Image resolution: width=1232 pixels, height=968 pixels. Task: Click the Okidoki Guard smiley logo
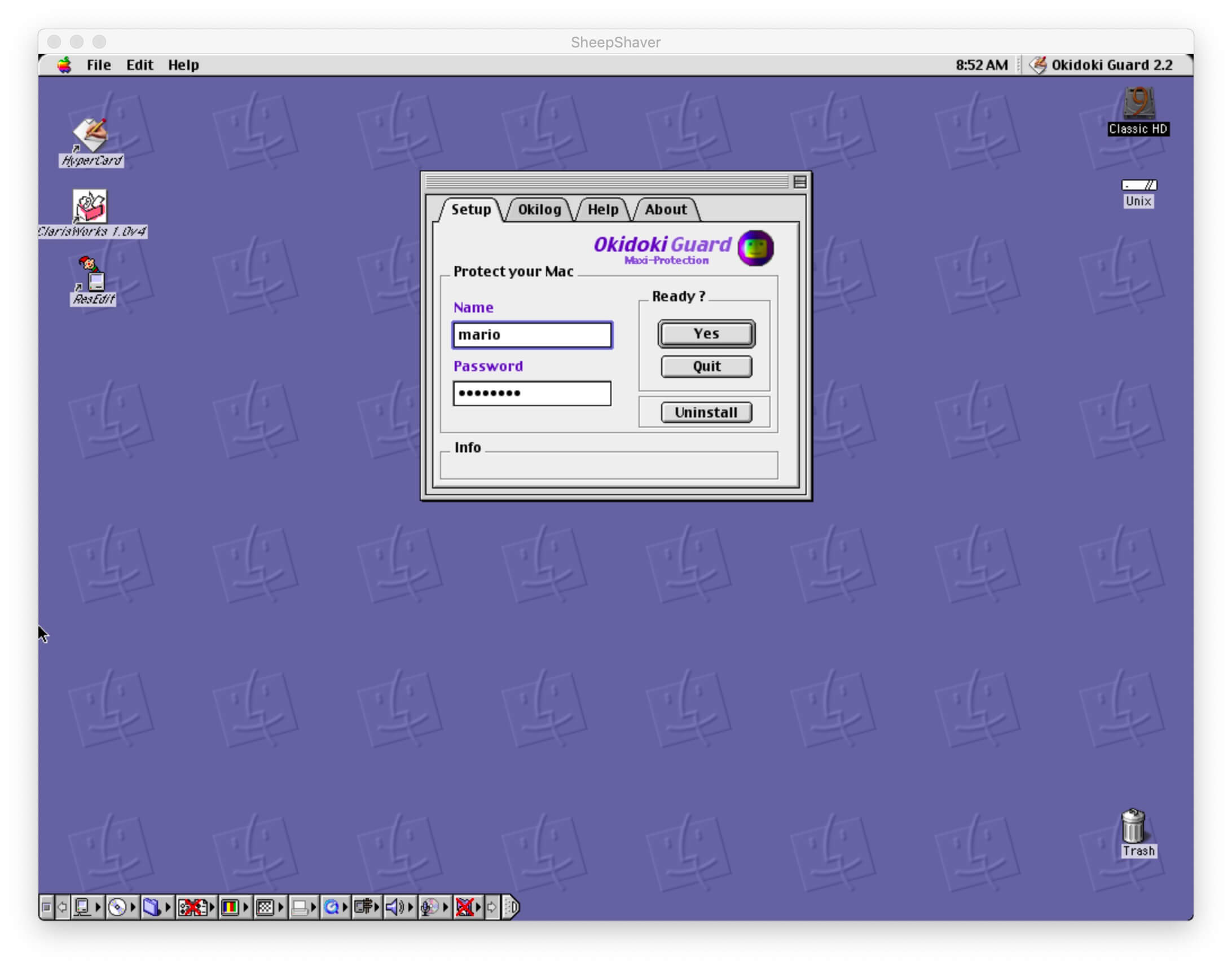pyautogui.click(x=755, y=248)
